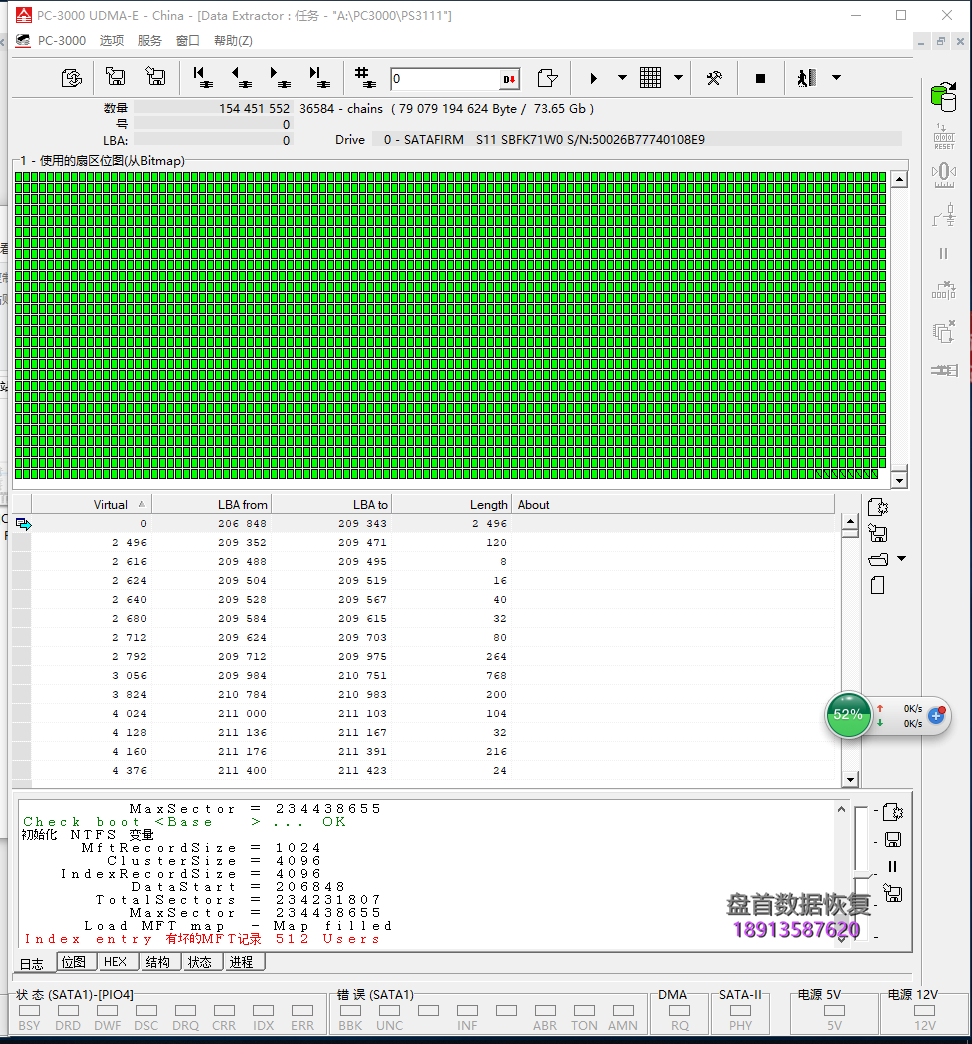
Task: Click the stop button in the toolbar
Action: pos(760,78)
